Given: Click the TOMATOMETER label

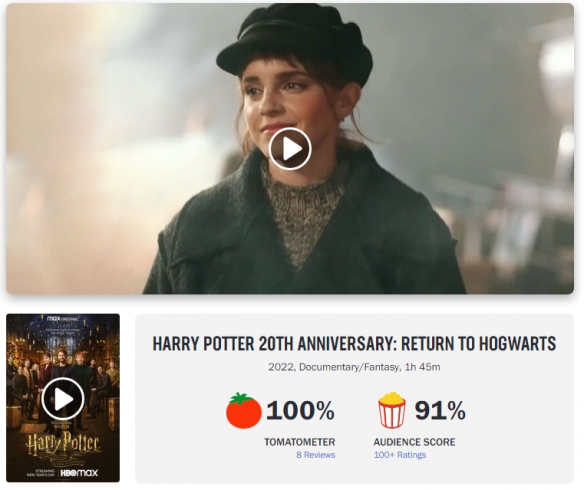Looking at the screenshot, I should click(300, 442).
